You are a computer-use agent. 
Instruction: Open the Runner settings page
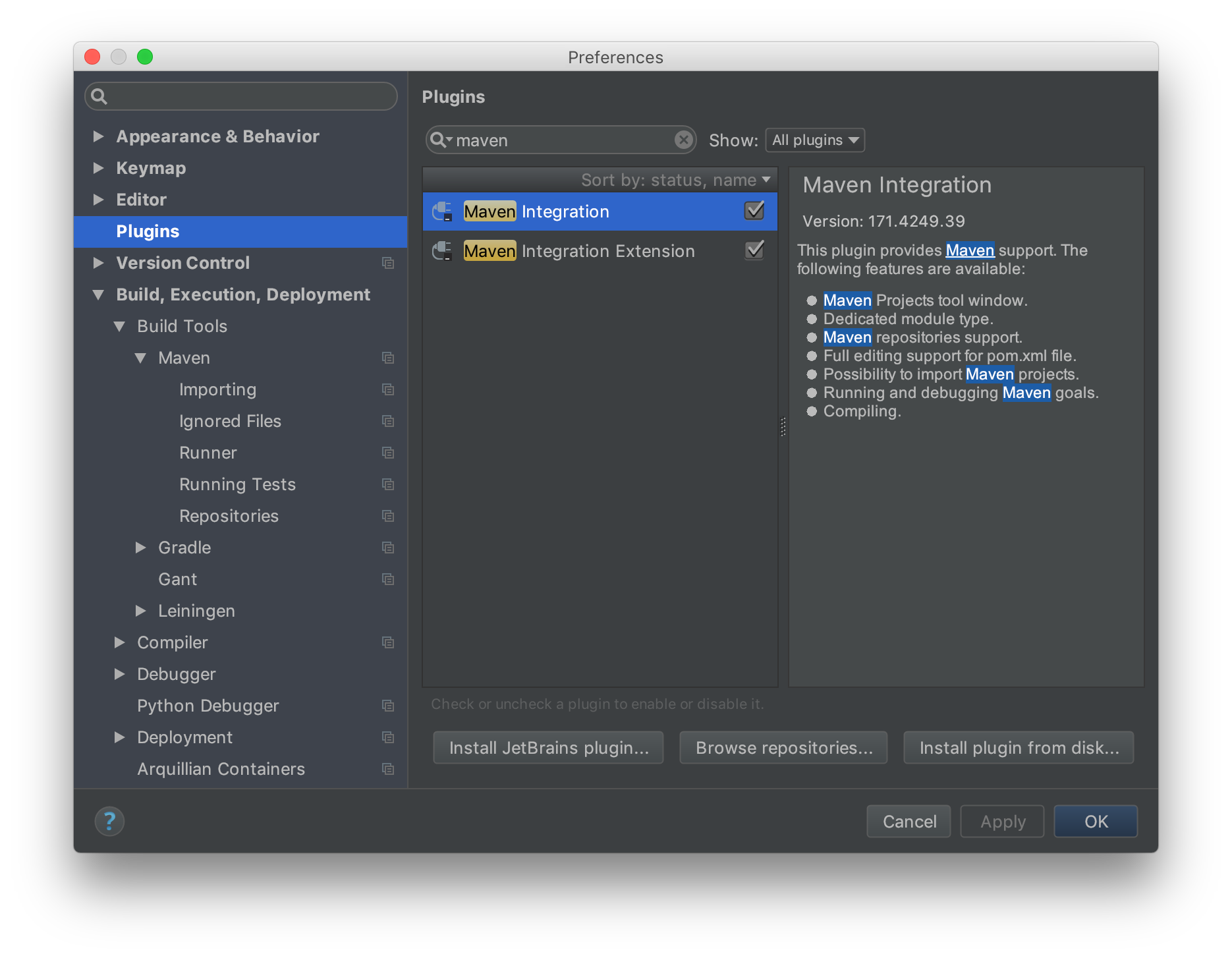click(208, 453)
